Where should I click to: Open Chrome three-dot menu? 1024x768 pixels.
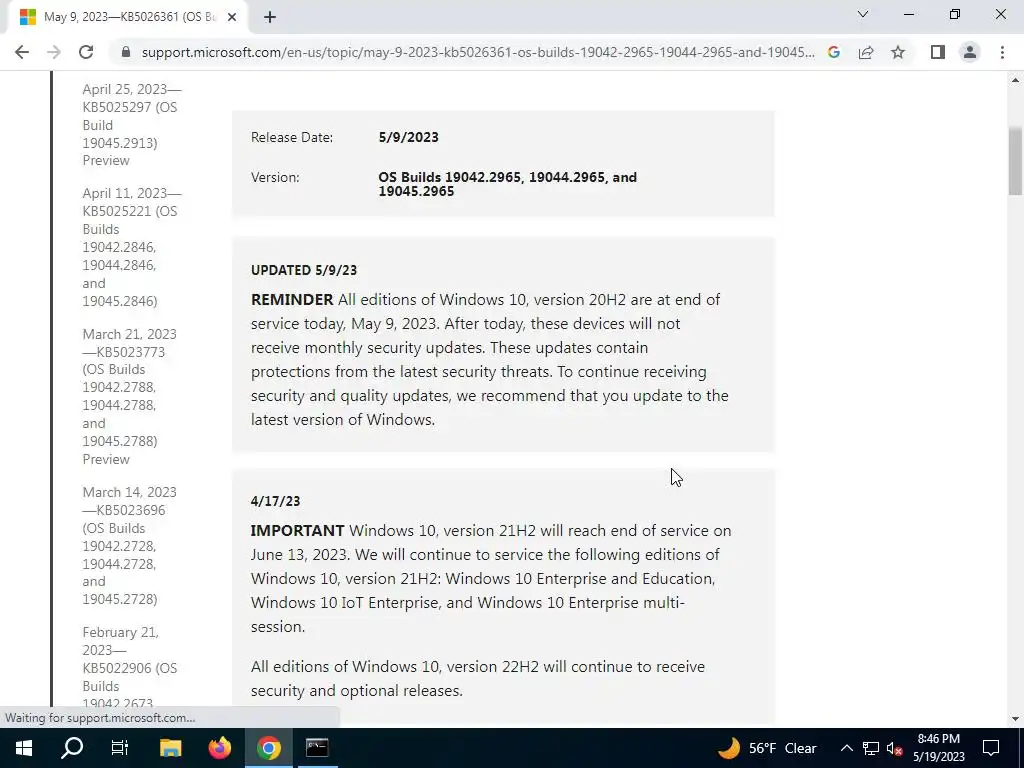point(1002,52)
